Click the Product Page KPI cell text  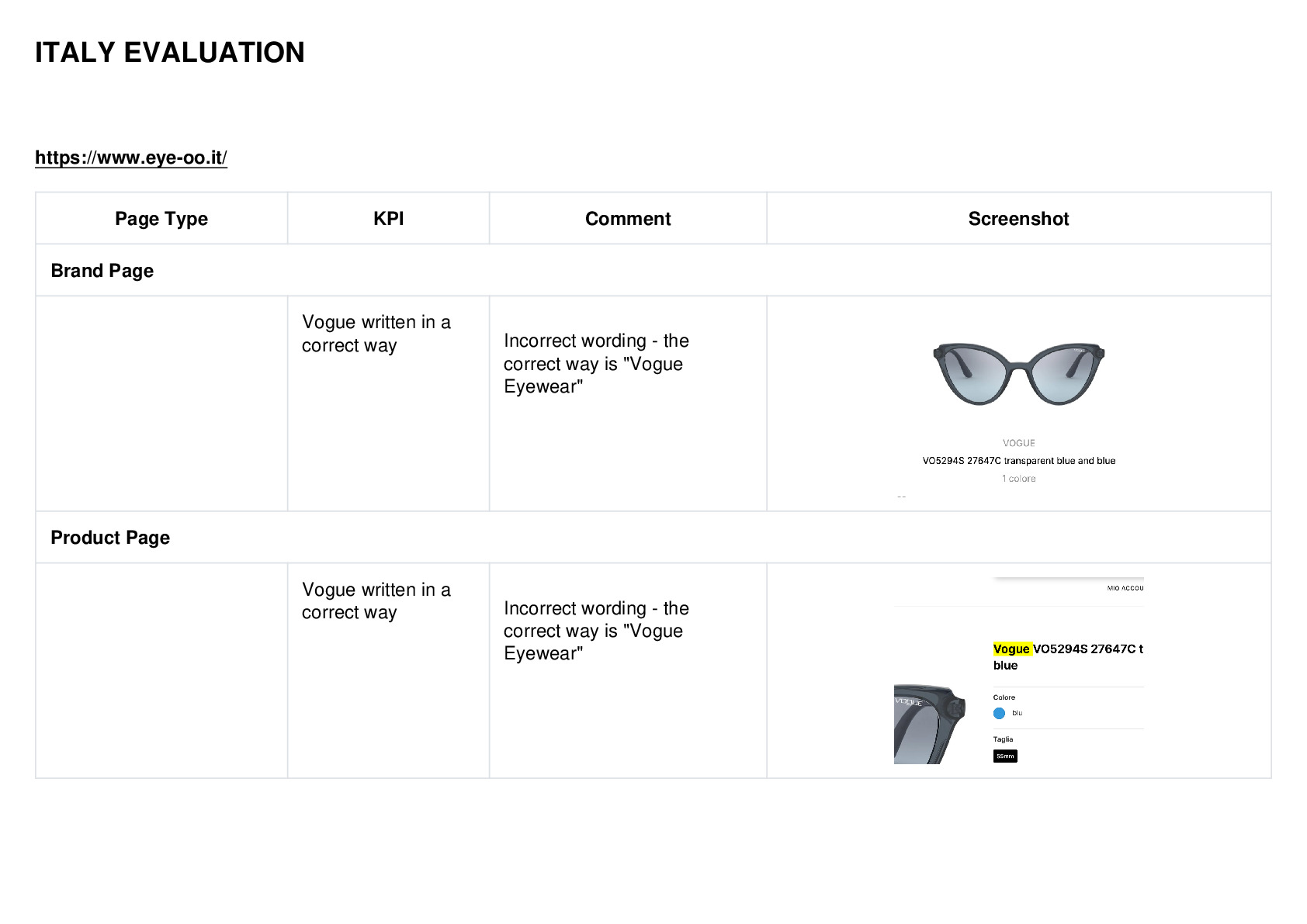click(376, 600)
